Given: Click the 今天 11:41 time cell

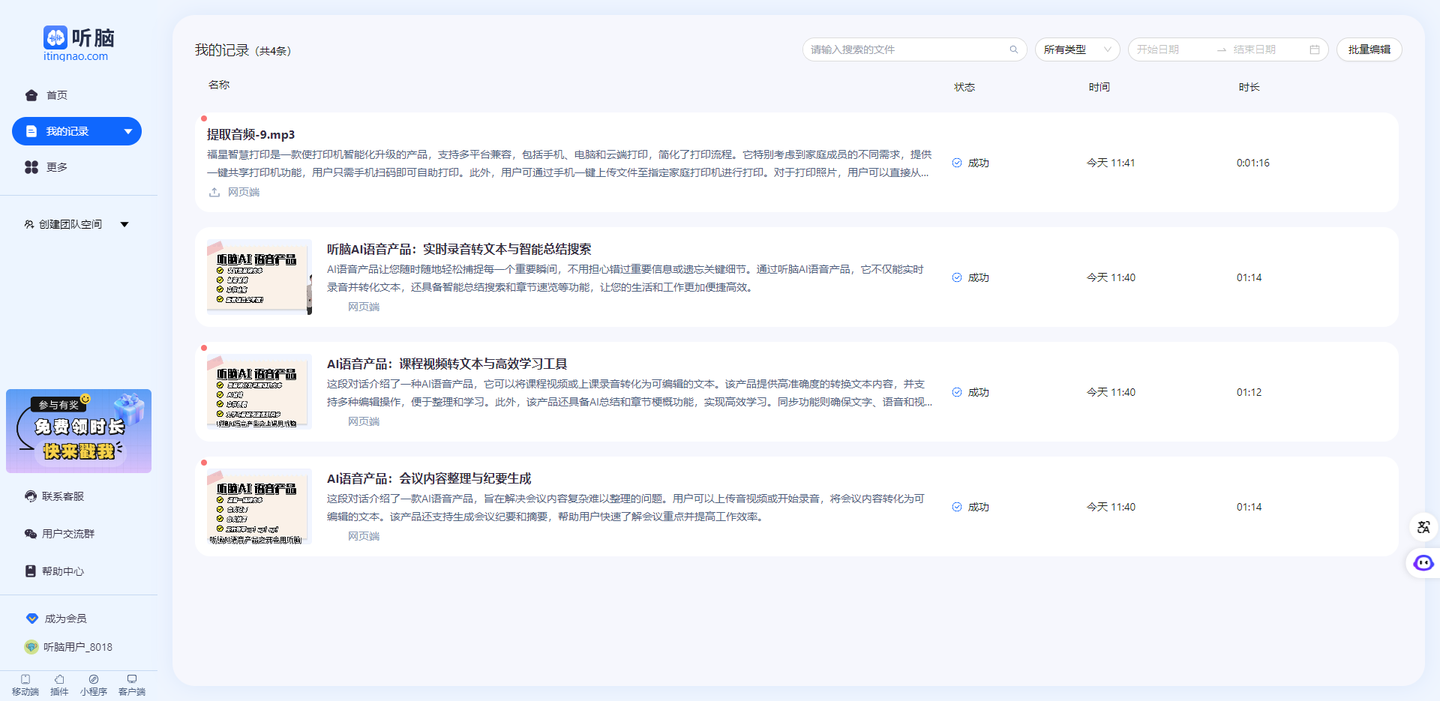Looking at the screenshot, I should pyautogui.click(x=1111, y=162).
